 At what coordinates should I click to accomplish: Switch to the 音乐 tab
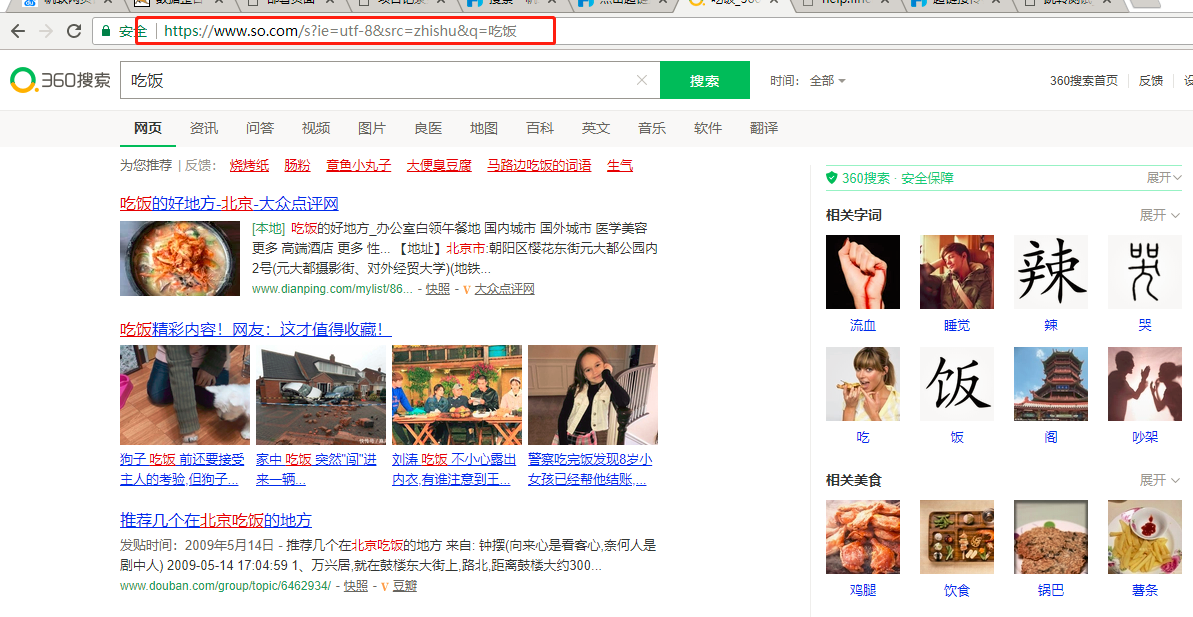pos(652,128)
